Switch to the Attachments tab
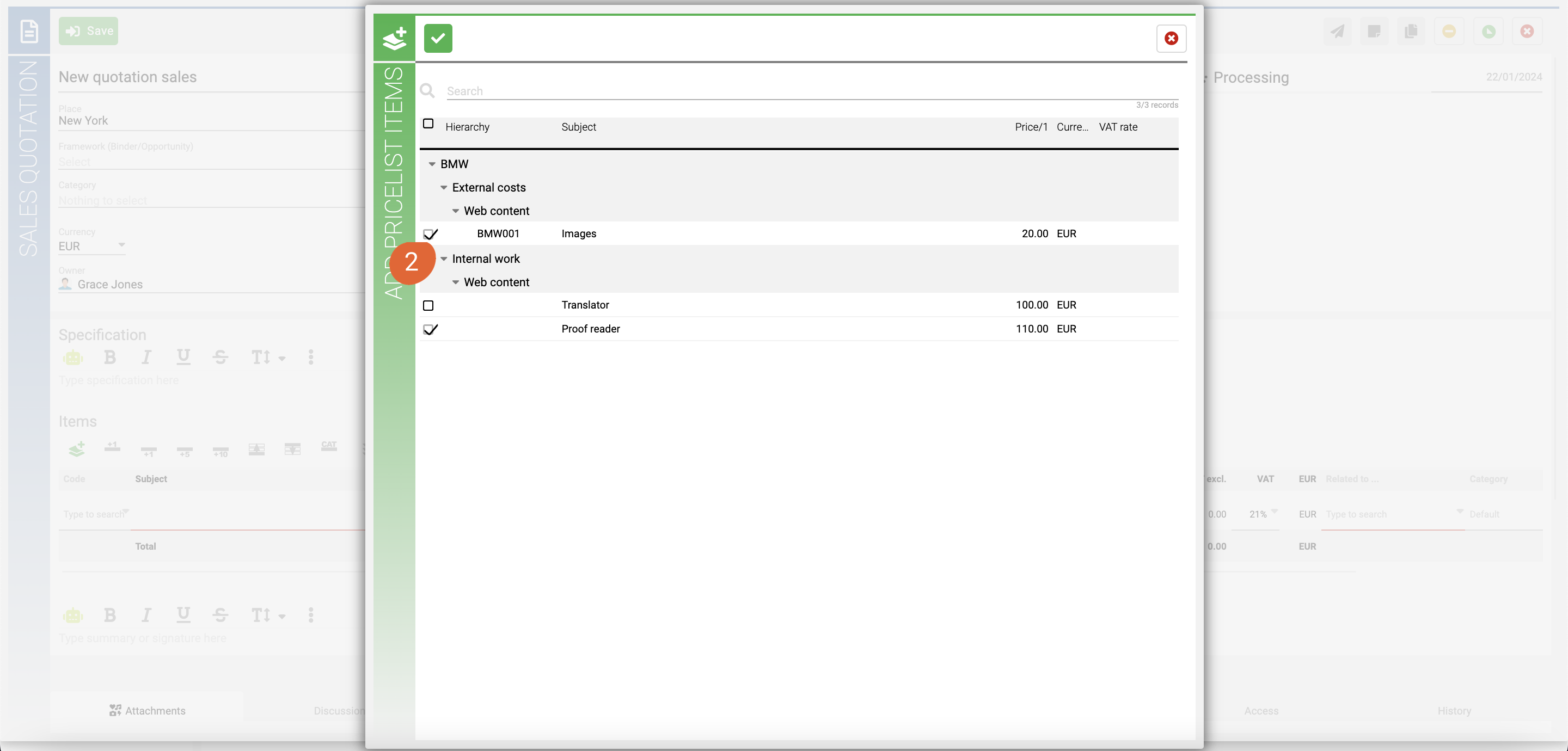This screenshot has height=751, width=1568. point(146,710)
